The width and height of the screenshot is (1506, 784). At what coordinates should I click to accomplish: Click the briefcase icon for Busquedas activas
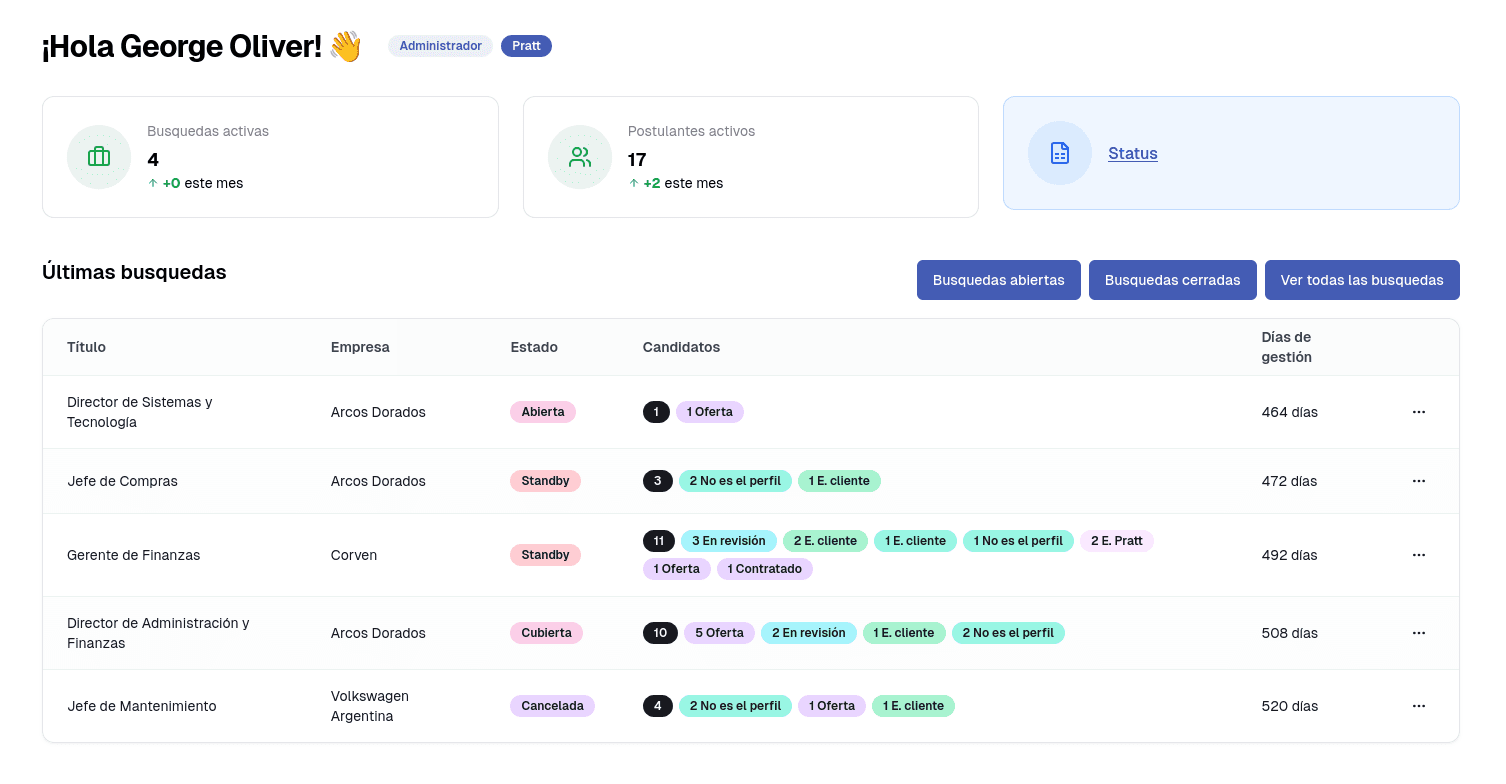pos(99,157)
